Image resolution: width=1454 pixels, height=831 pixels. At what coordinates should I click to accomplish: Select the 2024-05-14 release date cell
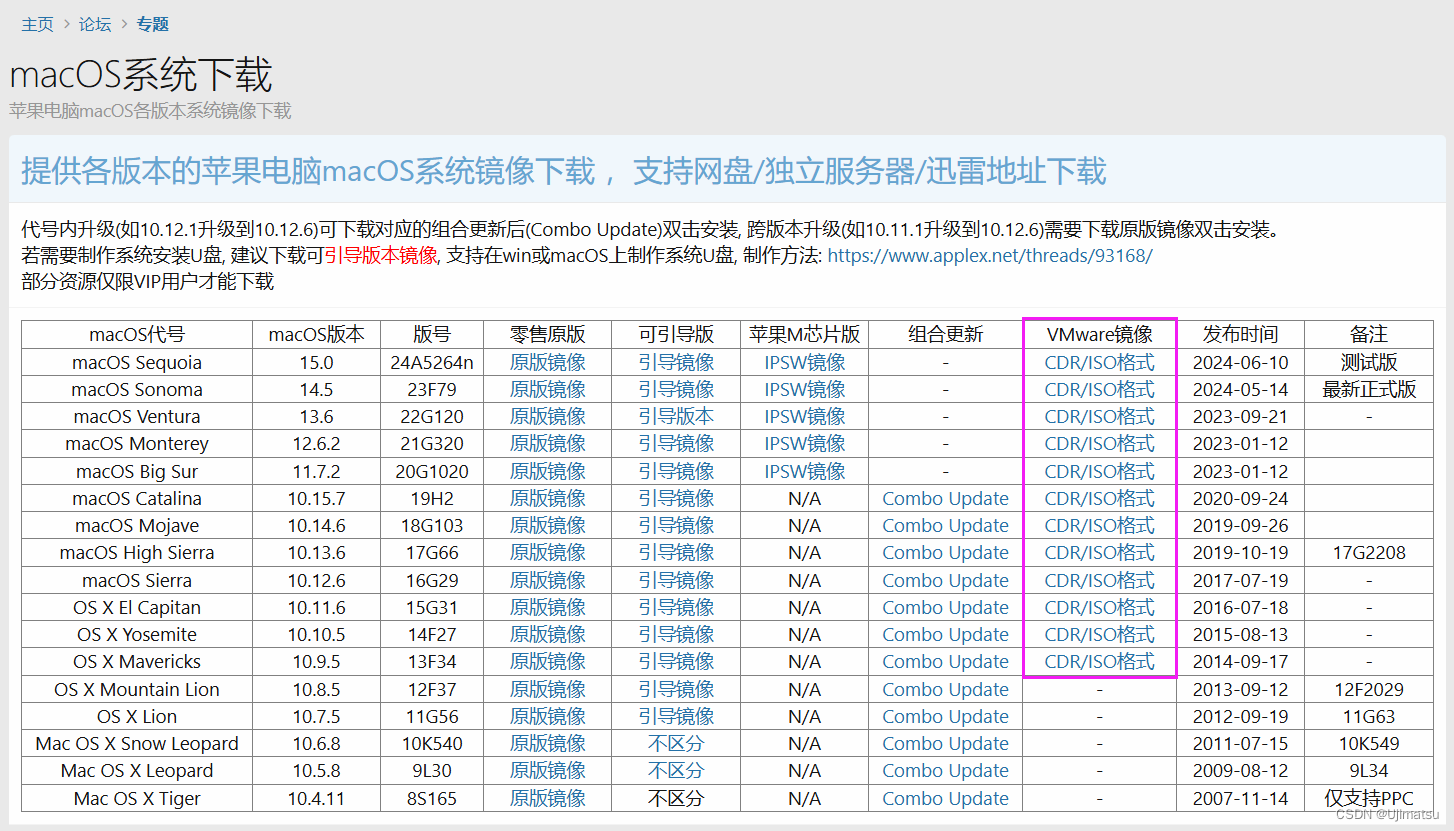[x=1240, y=389]
